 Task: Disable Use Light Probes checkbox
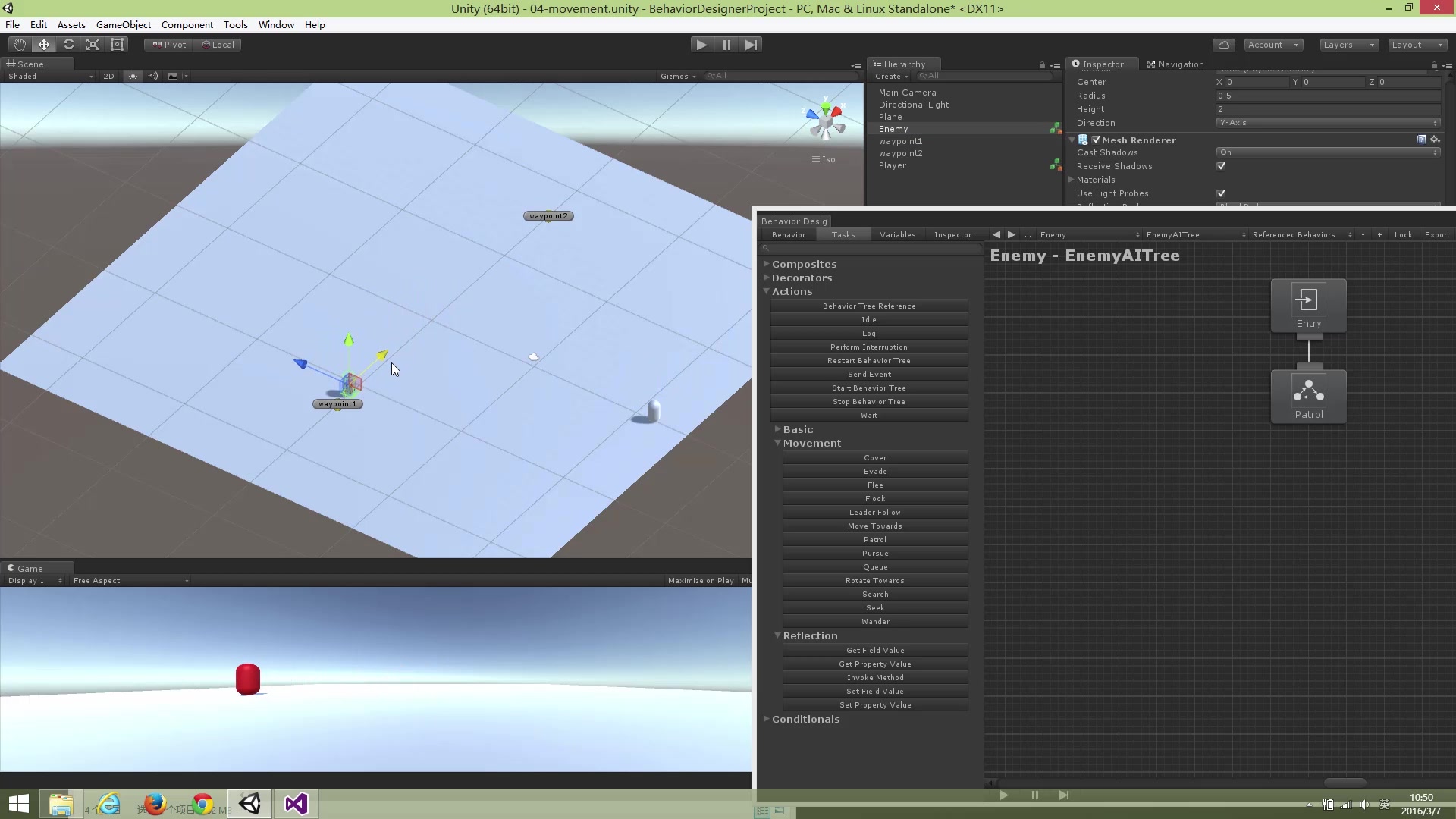[x=1221, y=193]
